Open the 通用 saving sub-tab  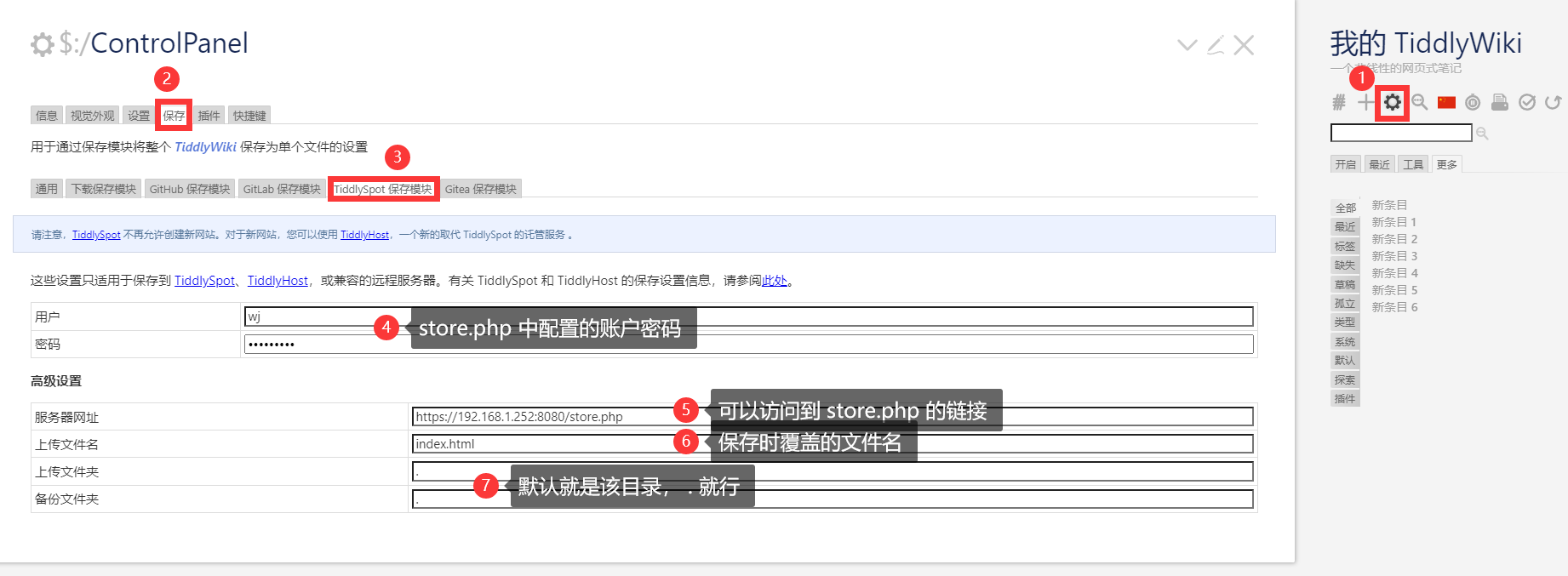click(47, 189)
